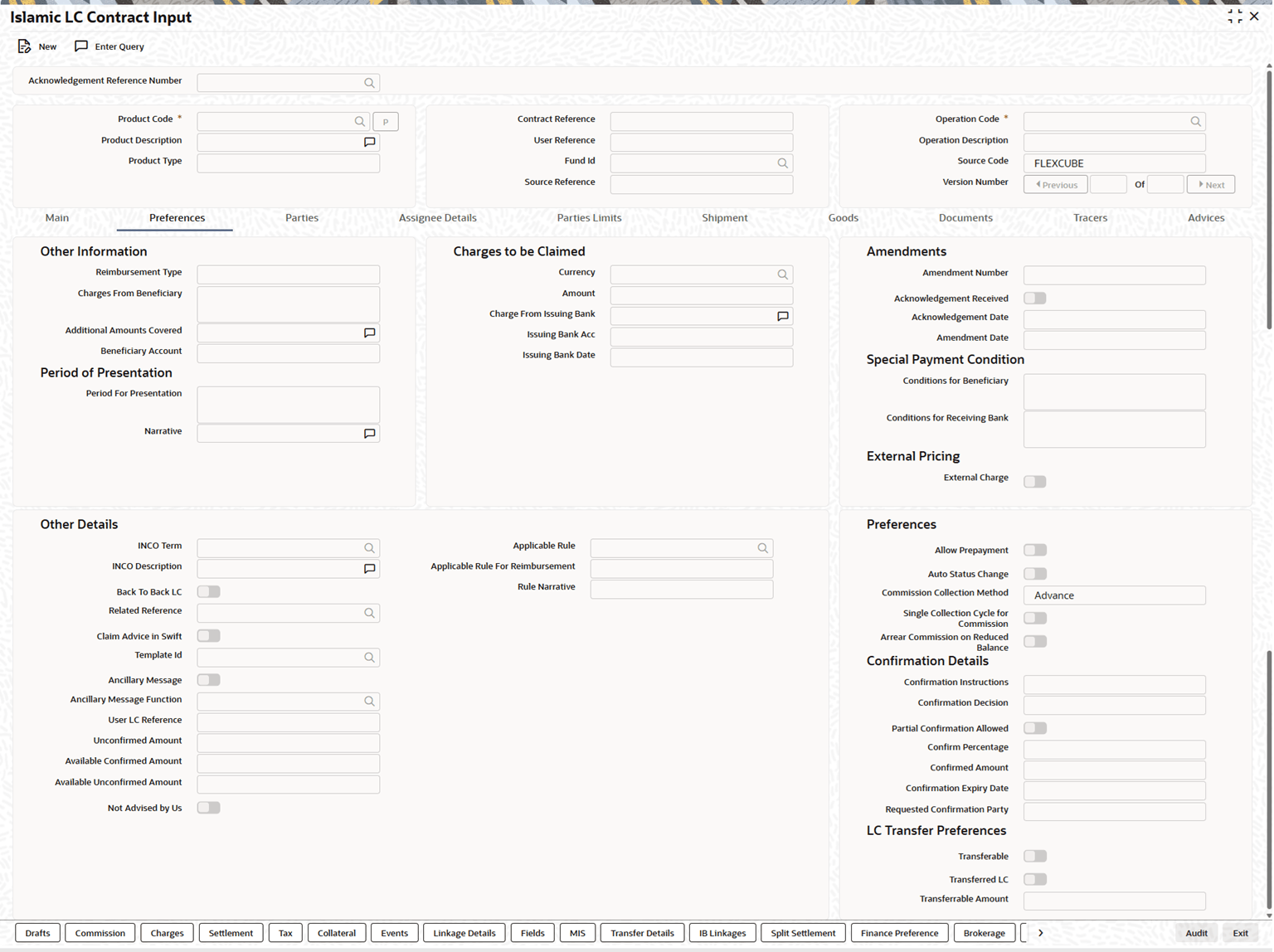This screenshot has width=1274, height=952.
Task: Click the P button beside Product Code
Action: pyautogui.click(x=386, y=122)
